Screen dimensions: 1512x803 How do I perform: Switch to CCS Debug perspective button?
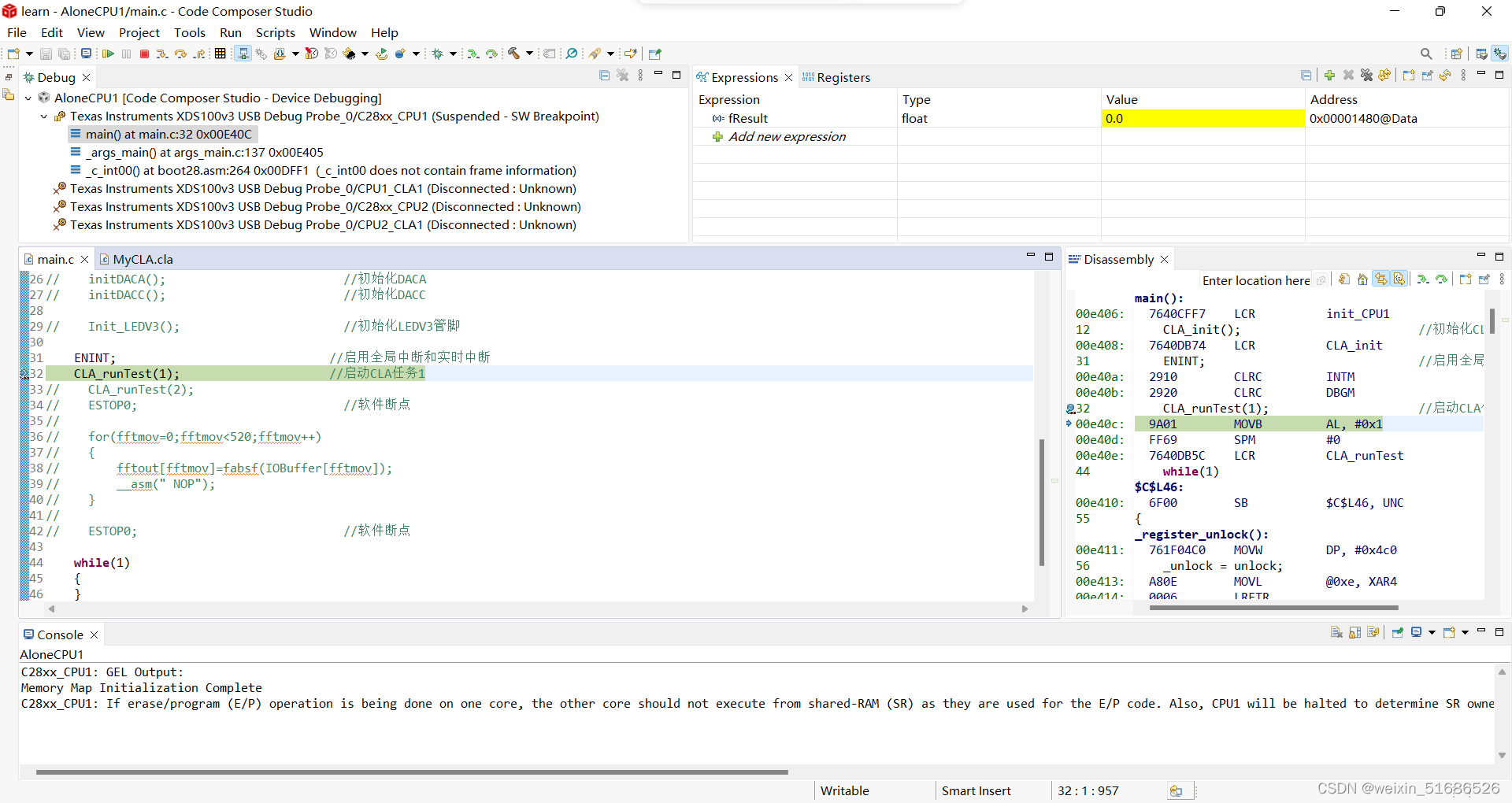point(1500,54)
